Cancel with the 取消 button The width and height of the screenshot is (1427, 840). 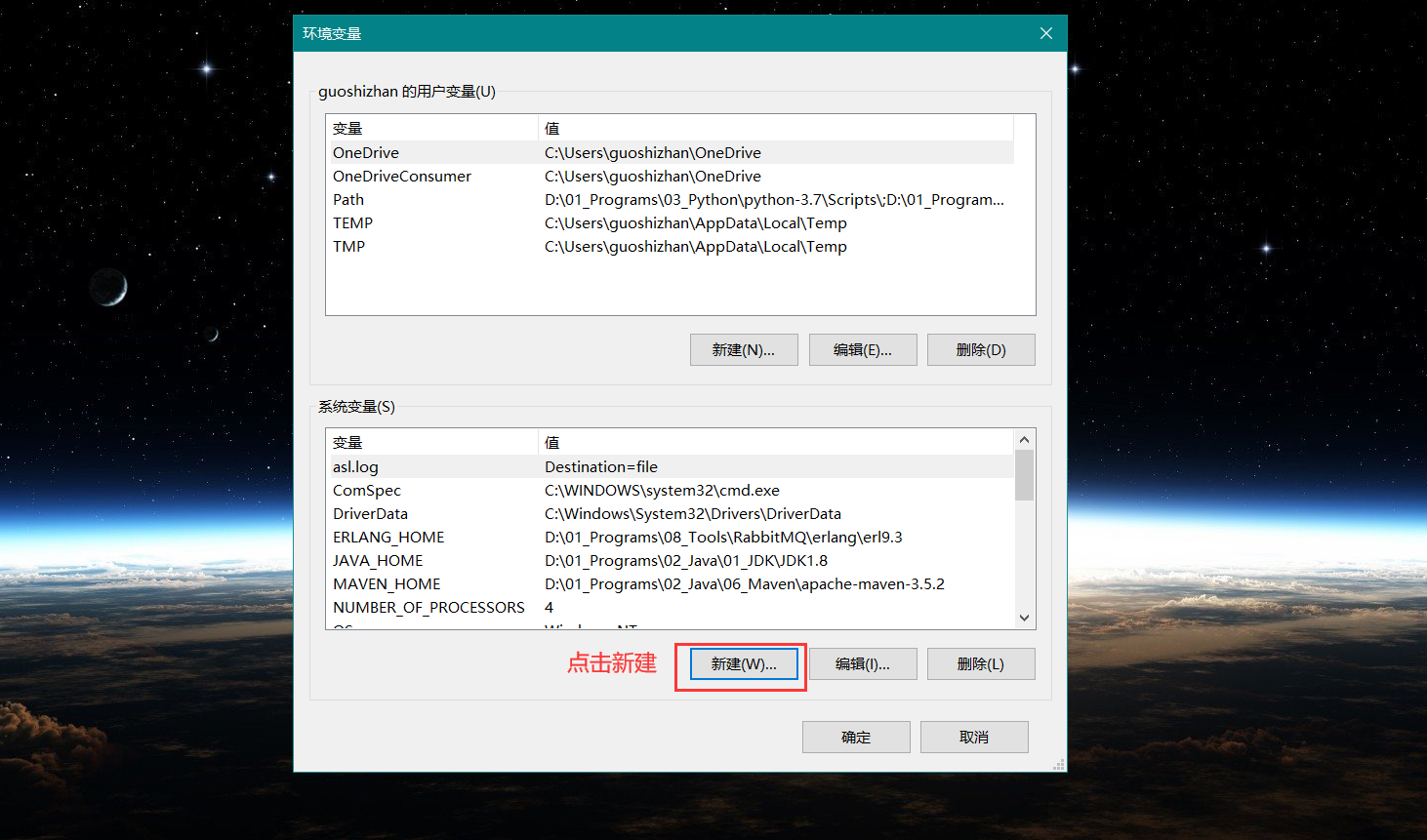974,738
